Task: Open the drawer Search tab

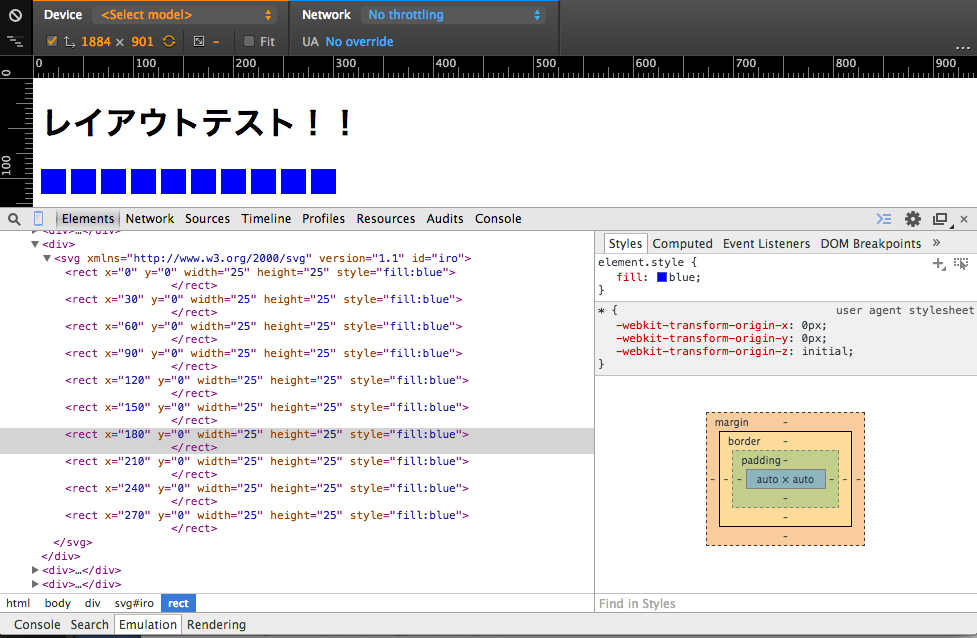Action: (x=89, y=624)
